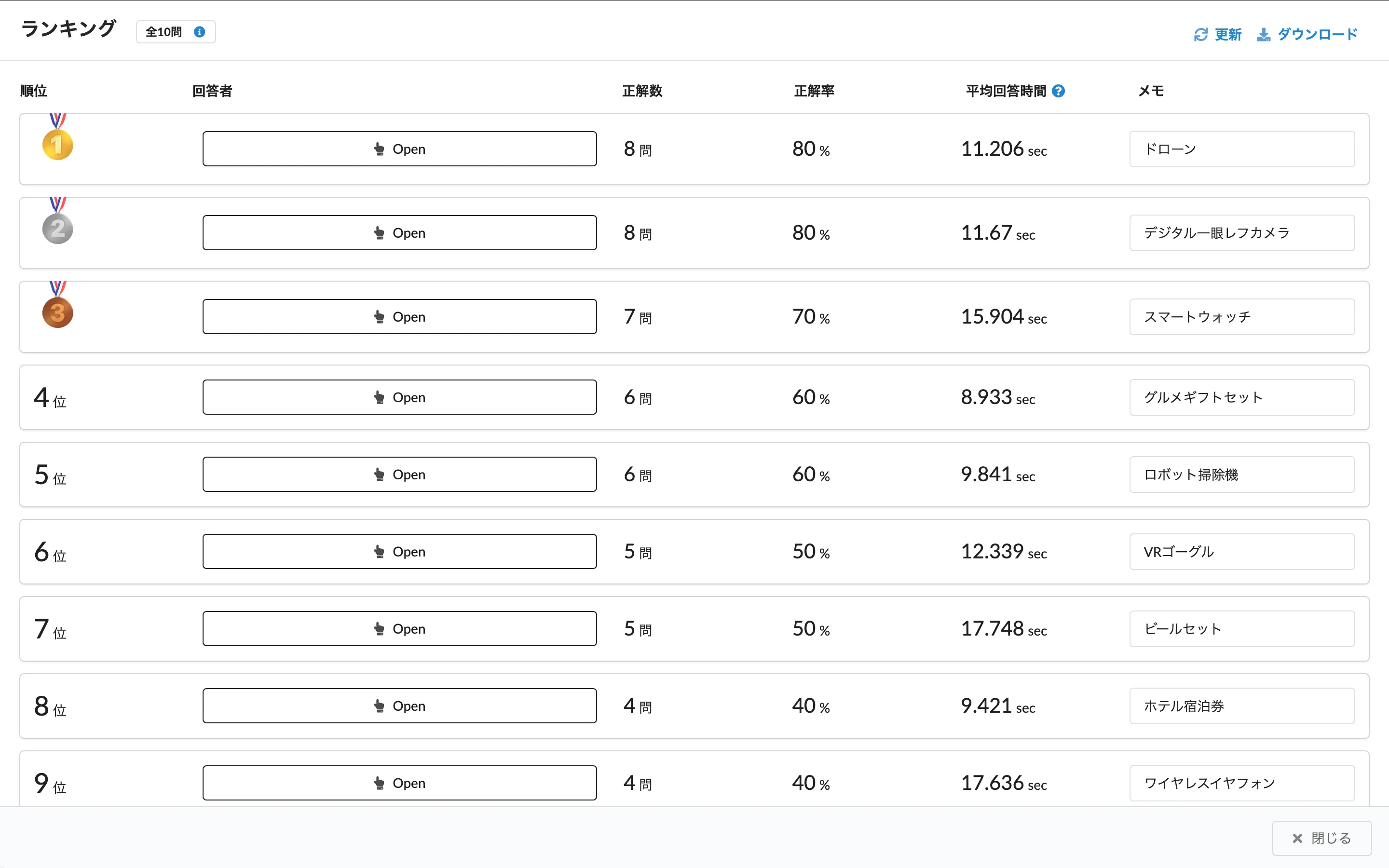The image size is (1389, 868).
Task: Click the silver second-place medal icon
Action: point(57,228)
